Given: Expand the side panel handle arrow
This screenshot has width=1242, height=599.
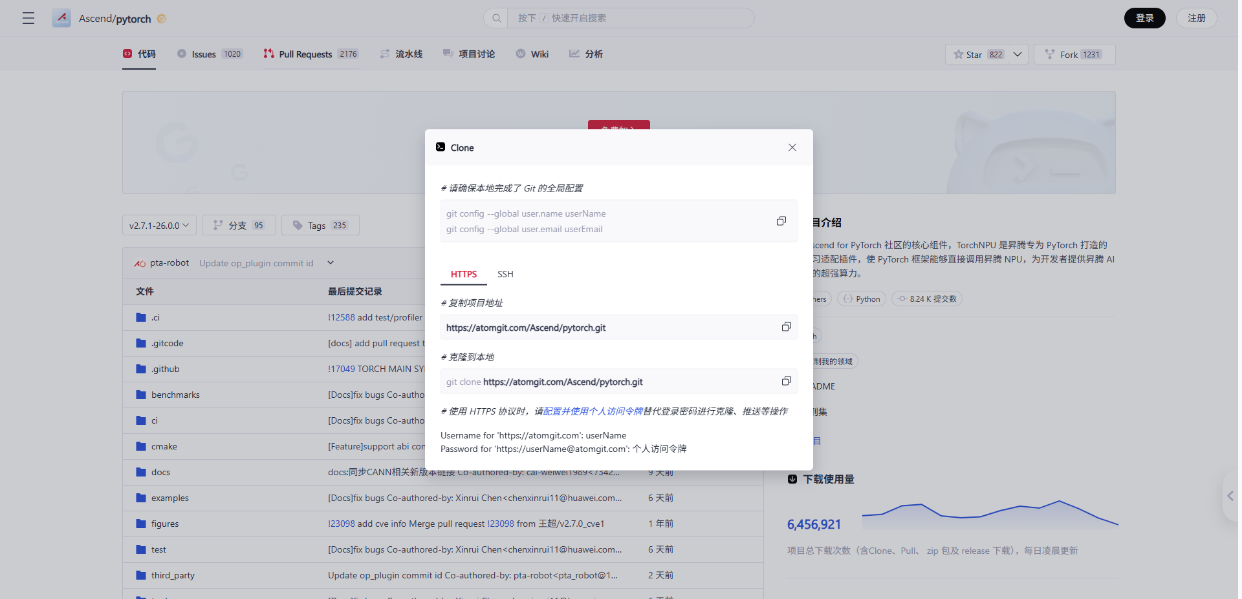Looking at the screenshot, I should [1232, 497].
